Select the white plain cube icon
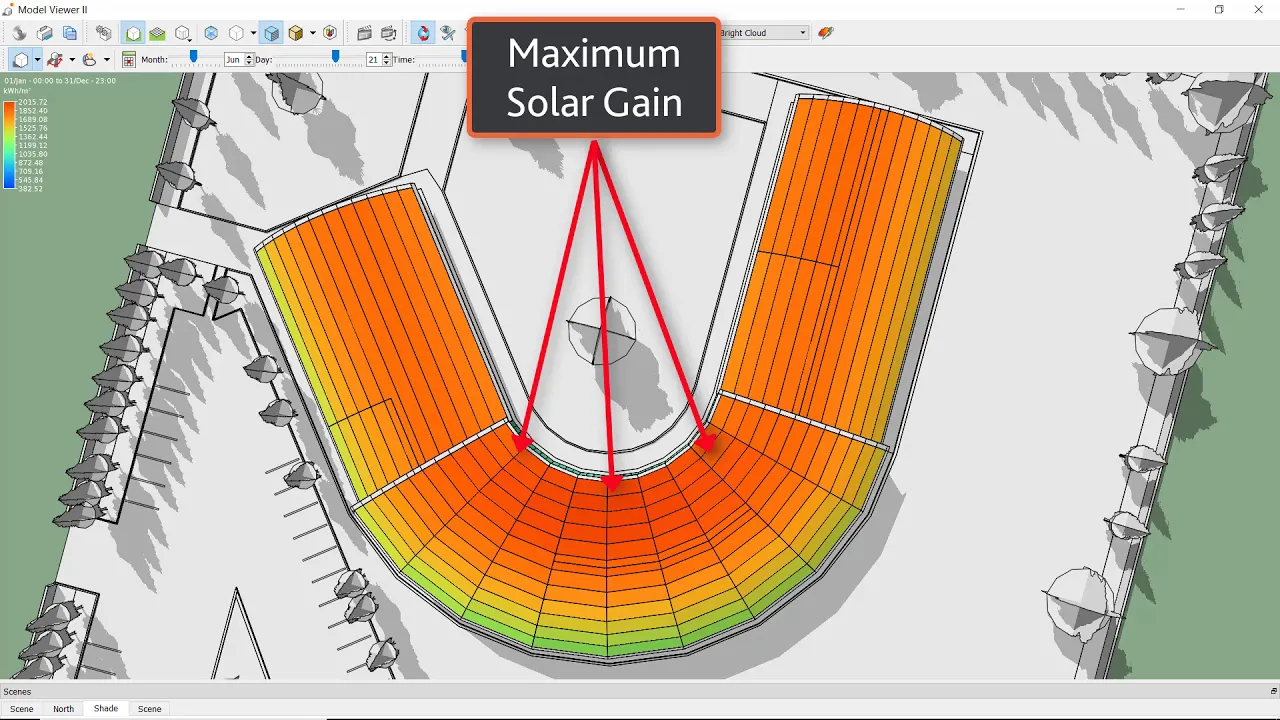This screenshot has height=720, width=1280. click(236, 33)
